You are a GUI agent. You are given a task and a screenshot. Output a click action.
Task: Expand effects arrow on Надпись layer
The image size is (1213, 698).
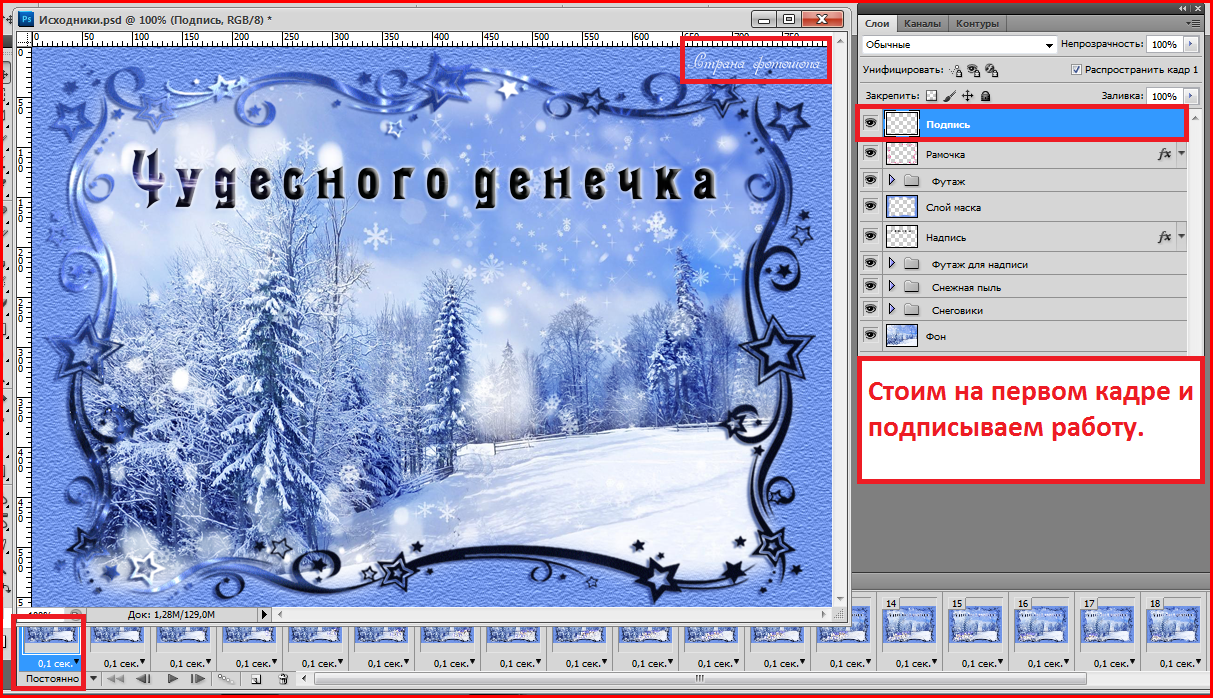(1181, 237)
